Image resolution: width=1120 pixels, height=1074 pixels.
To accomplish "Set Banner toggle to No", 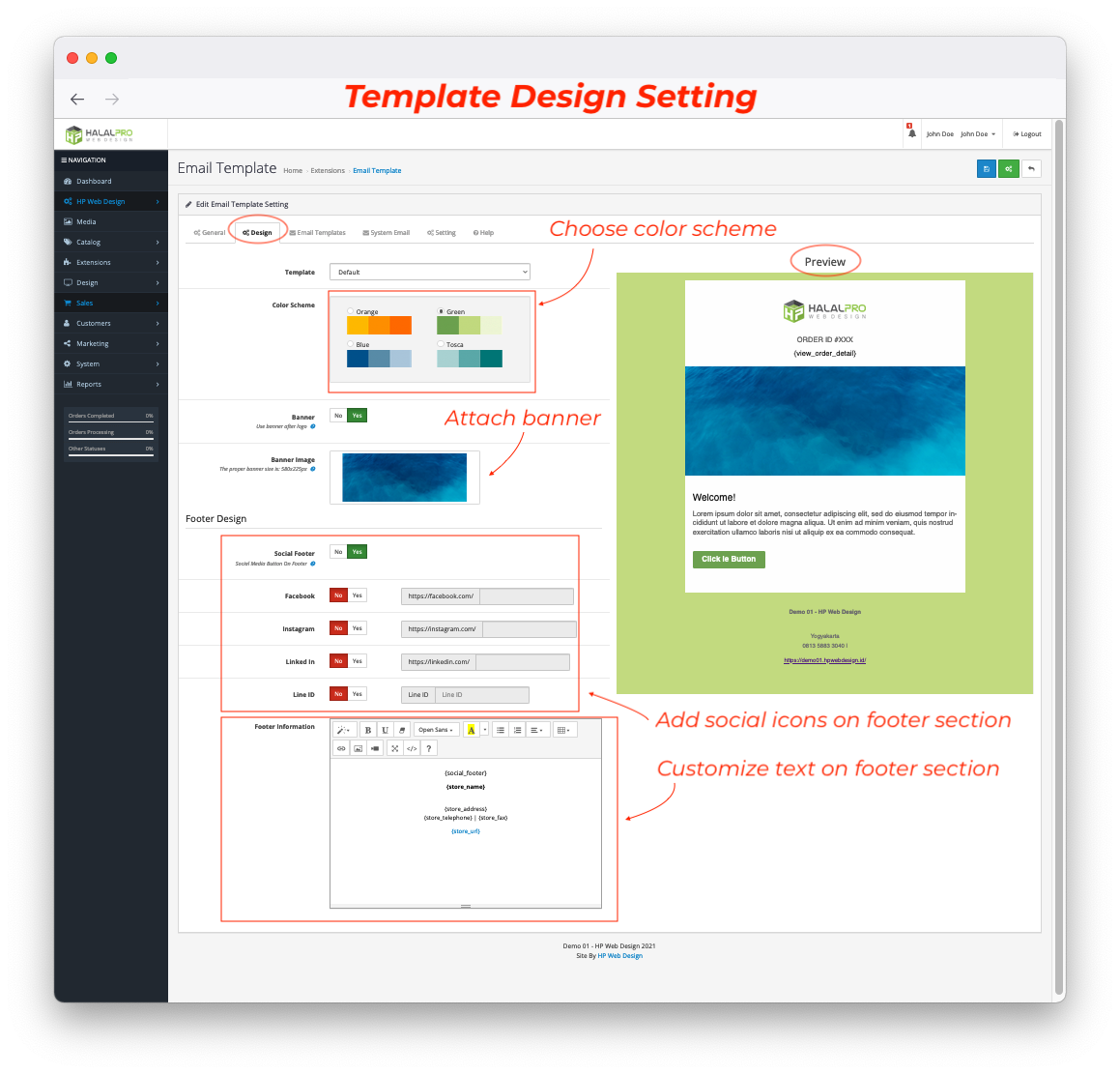I will 338,415.
